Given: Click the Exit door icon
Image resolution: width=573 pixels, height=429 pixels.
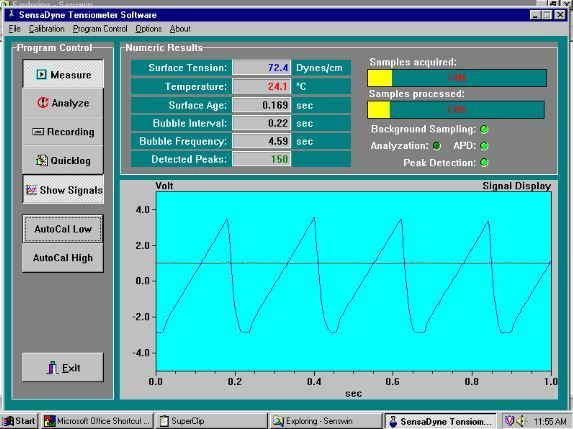Looking at the screenshot, I should 52,367.
